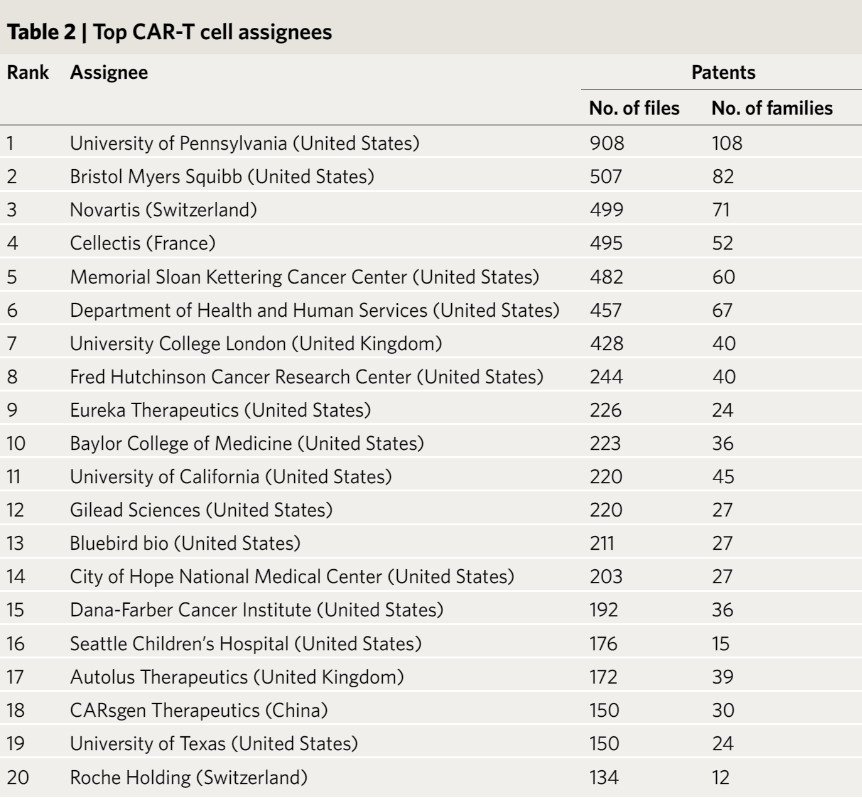Click the value 457 for Health and Human Services
This screenshot has width=862, height=798.
click(x=606, y=311)
